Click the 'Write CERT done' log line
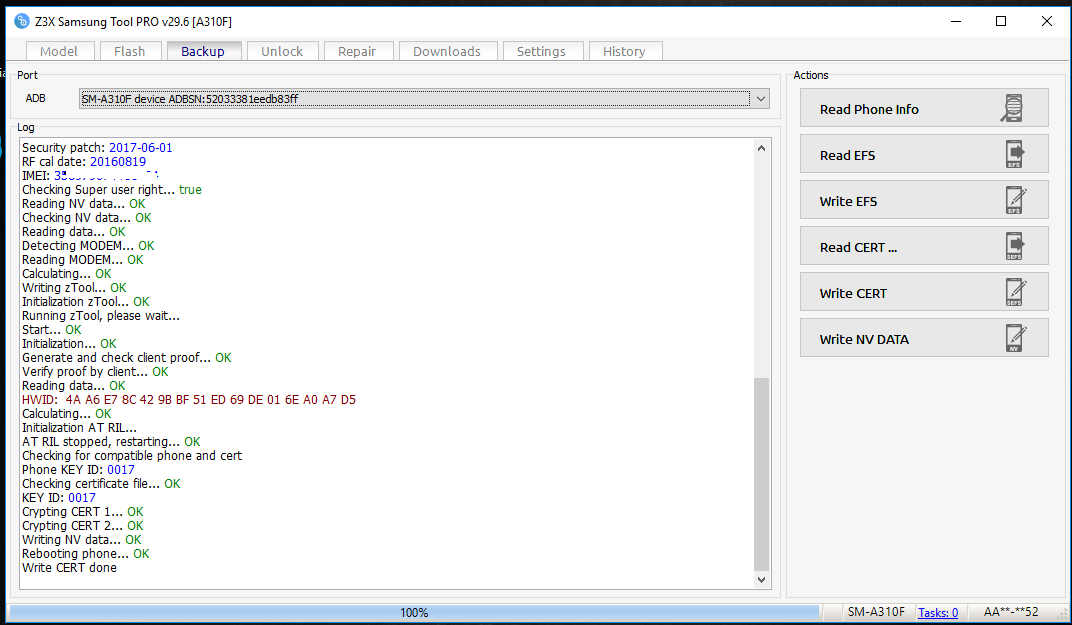The image size is (1072, 625). tap(69, 568)
